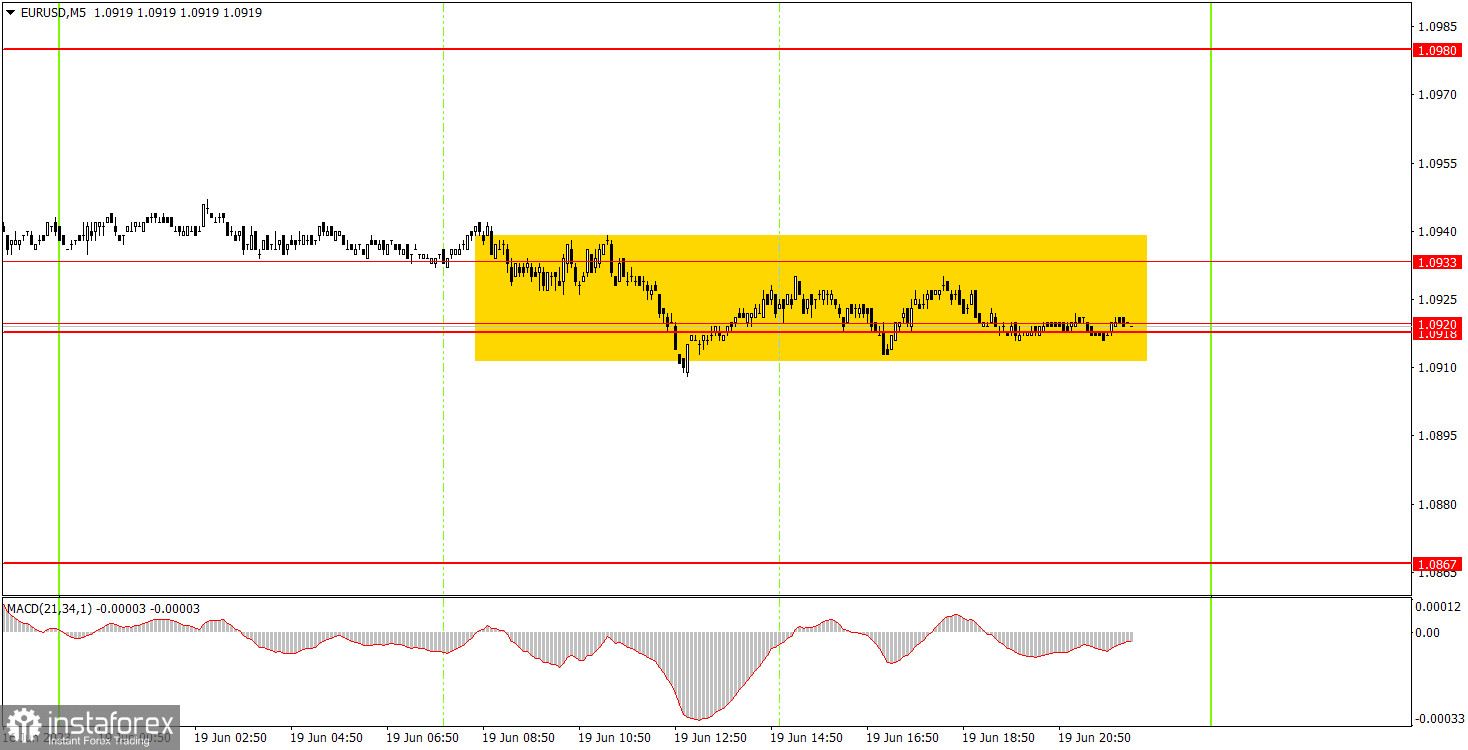Click the 1.0910 price scale value
Image resolution: width=1468 pixels, height=750 pixels.
[x=1436, y=368]
